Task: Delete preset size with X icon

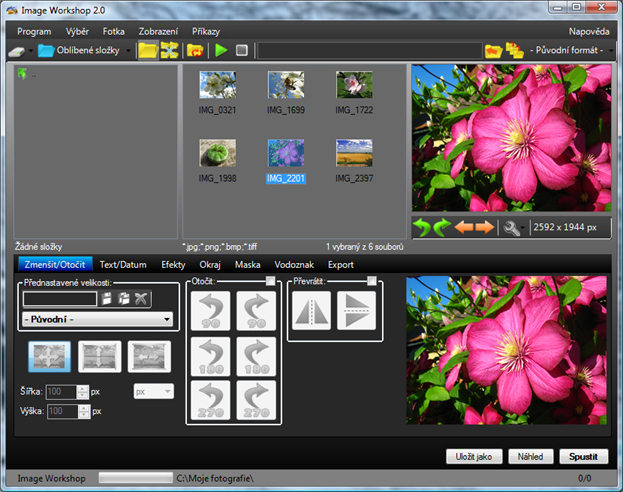Action: click(x=142, y=299)
